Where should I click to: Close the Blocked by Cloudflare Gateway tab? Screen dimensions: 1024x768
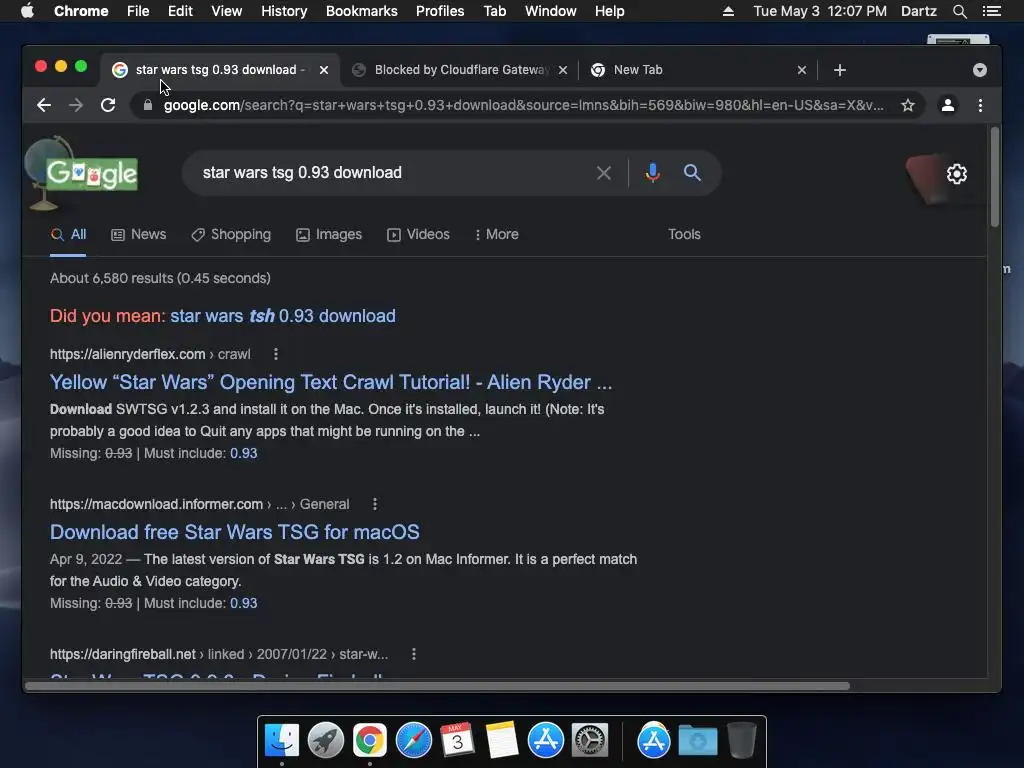(563, 70)
